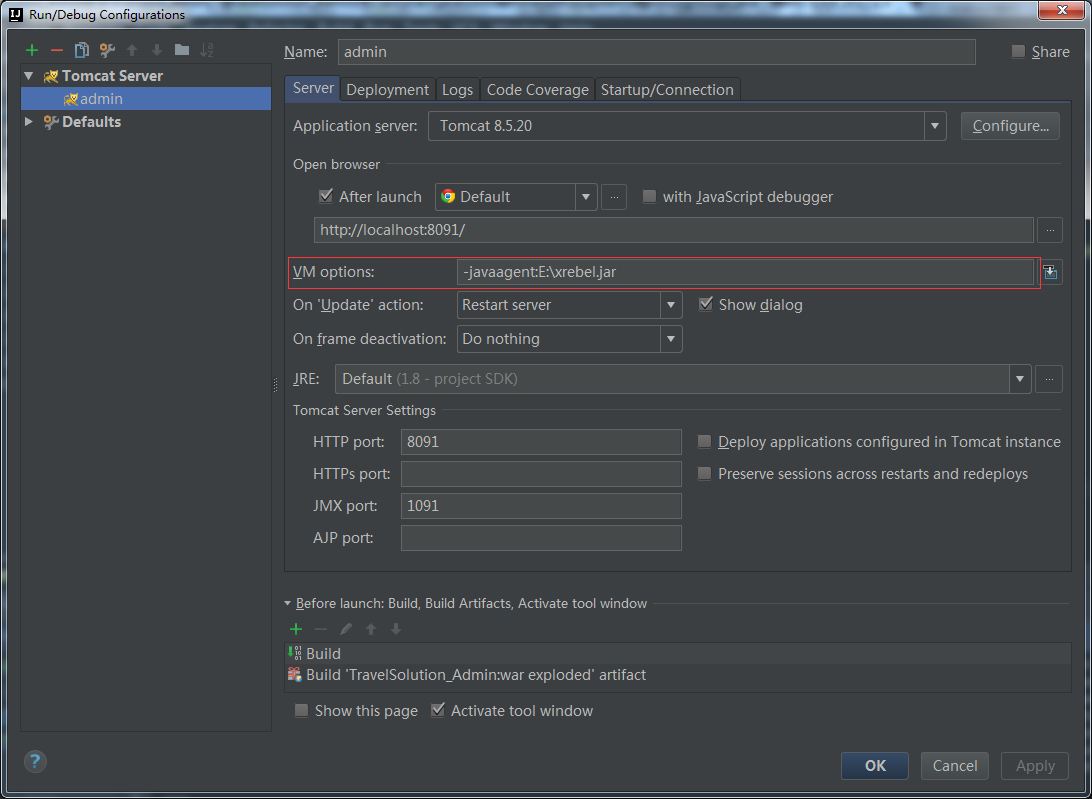Click IntelliJ icon in title bar

[15, 14]
